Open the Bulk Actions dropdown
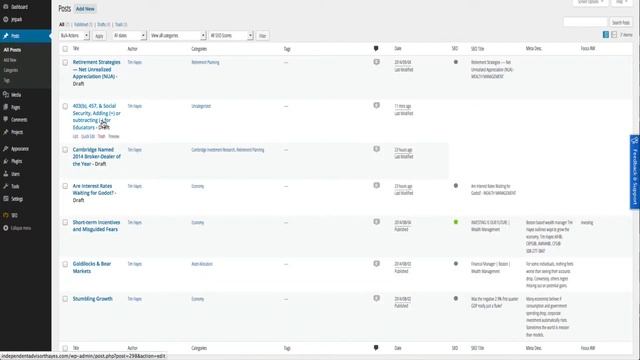Screen dimensions: 640x360 tap(74, 36)
